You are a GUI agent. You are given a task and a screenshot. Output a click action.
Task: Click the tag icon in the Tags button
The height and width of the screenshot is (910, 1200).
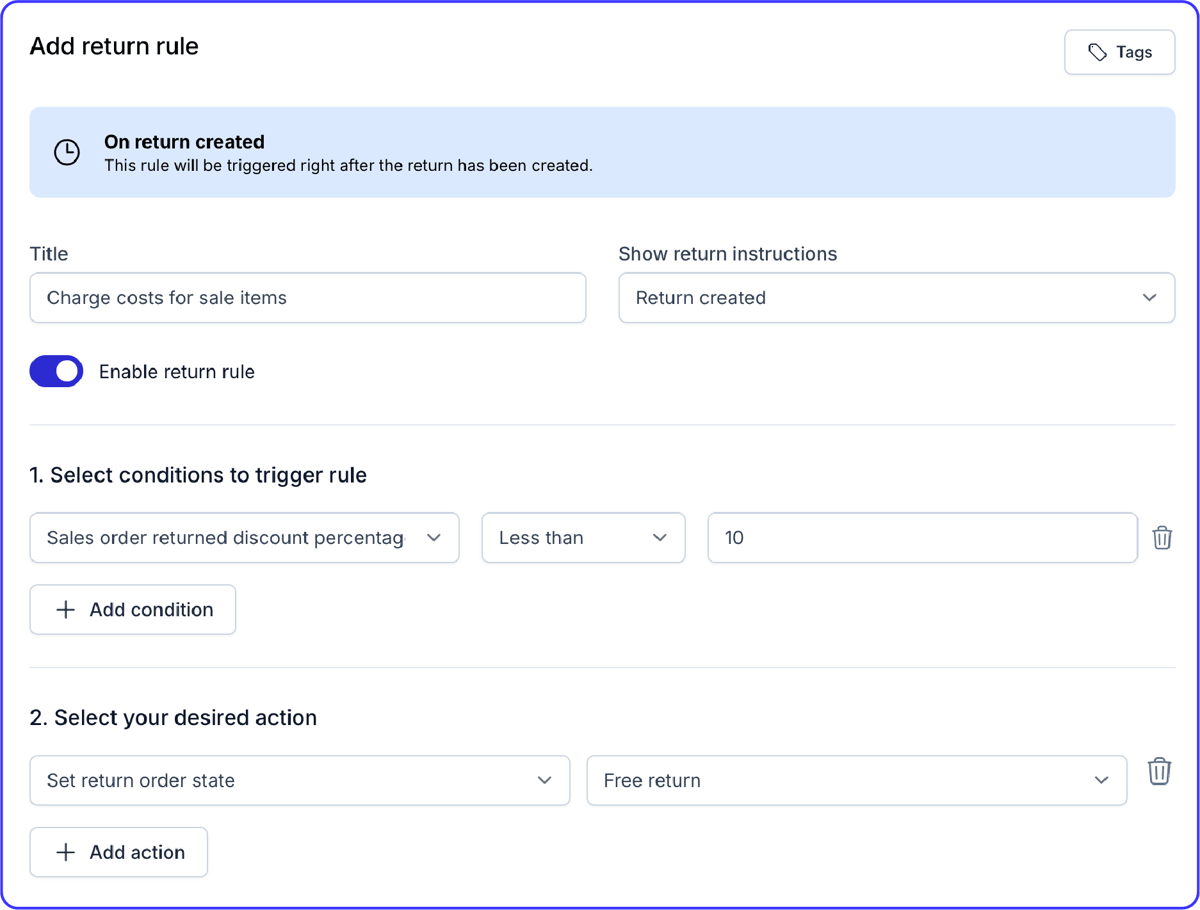click(1097, 51)
